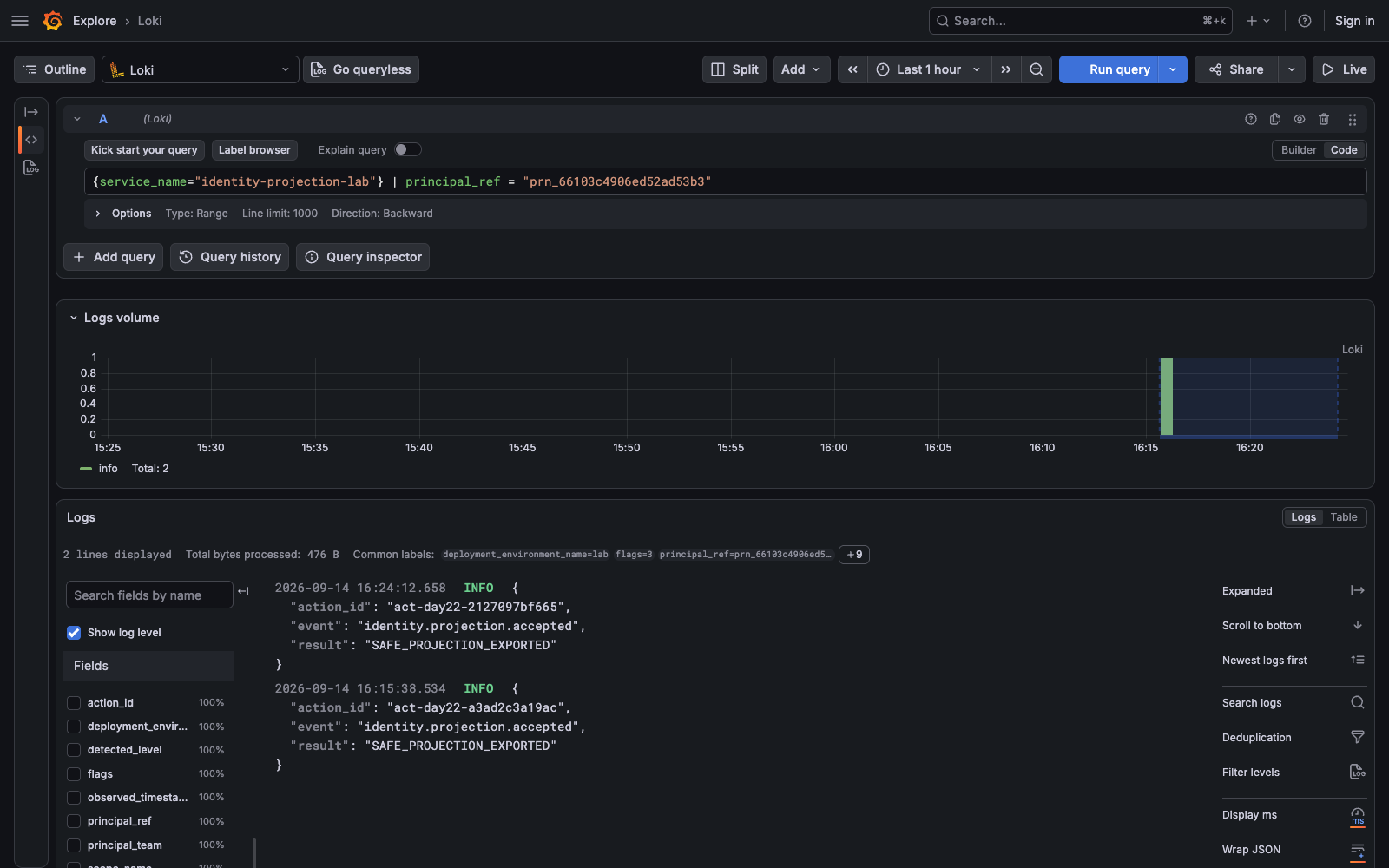Image resolution: width=1389 pixels, height=868 pixels.
Task: Open the main hamburger menu
Action: [x=20, y=21]
